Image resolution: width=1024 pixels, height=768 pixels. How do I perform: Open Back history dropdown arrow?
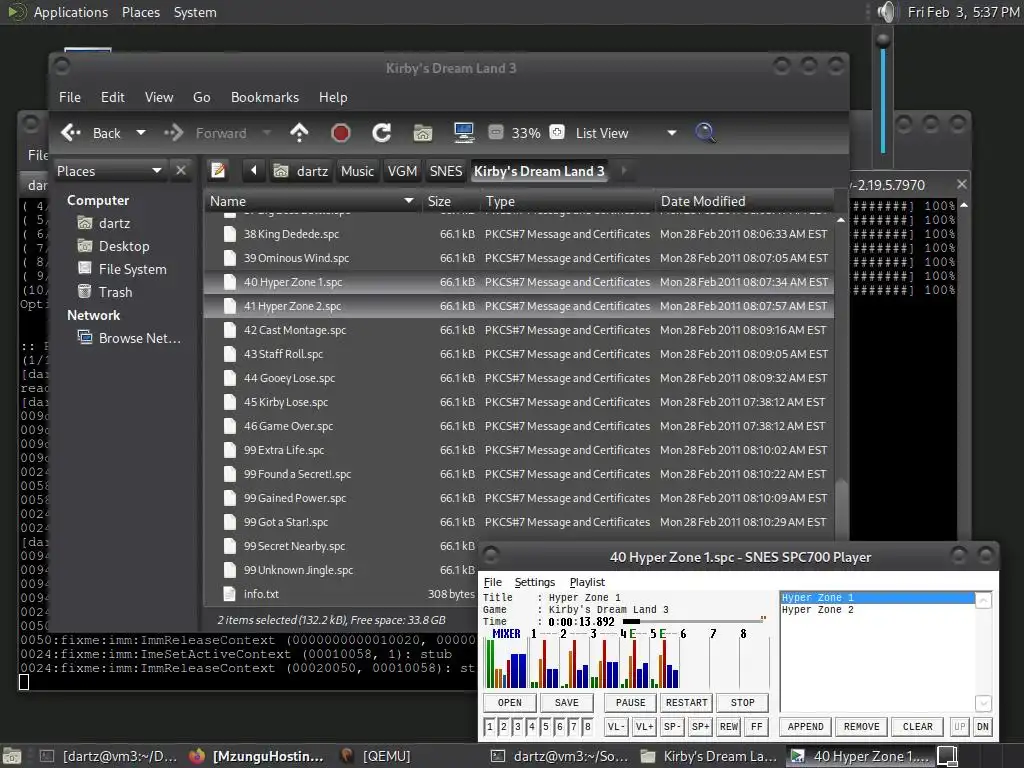click(140, 133)
